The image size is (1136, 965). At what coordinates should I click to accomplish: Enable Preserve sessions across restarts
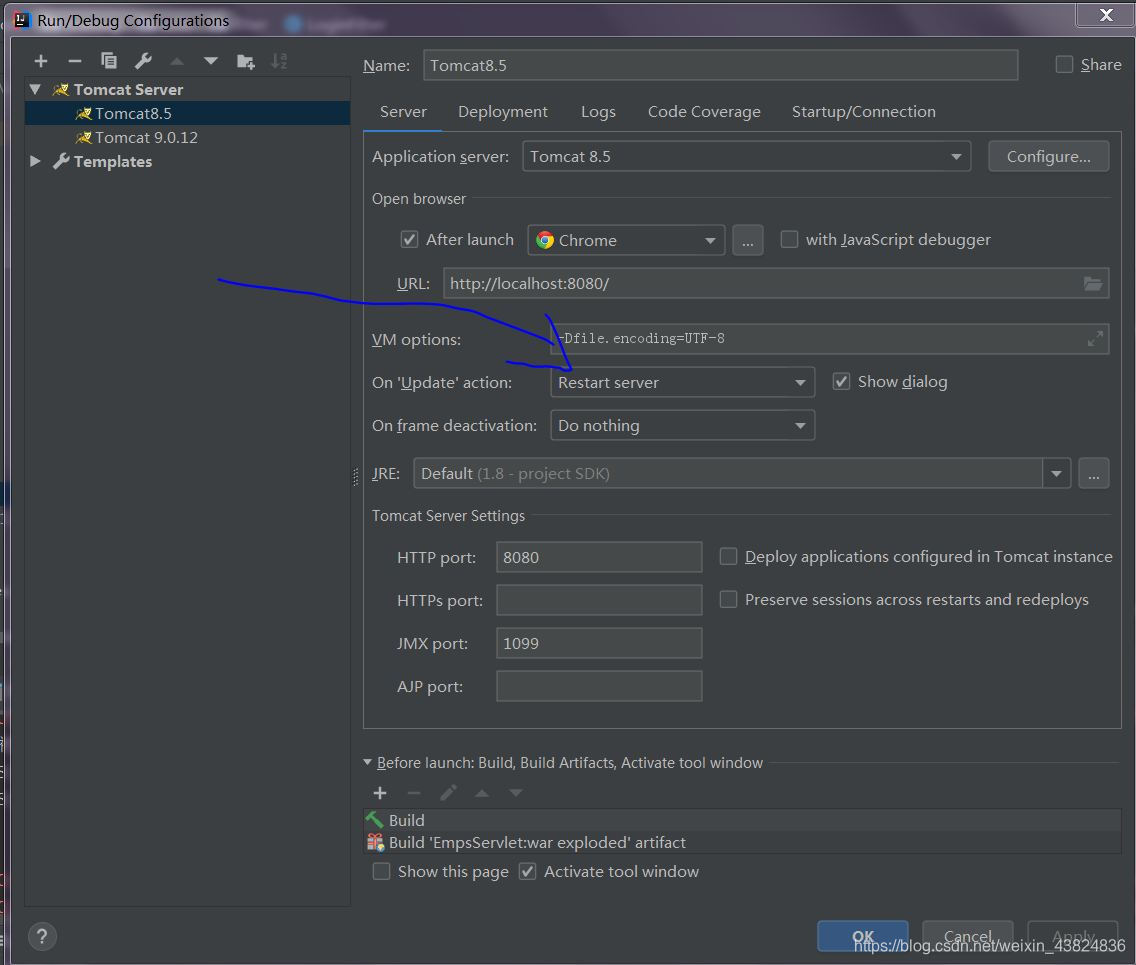pos(728,599)
